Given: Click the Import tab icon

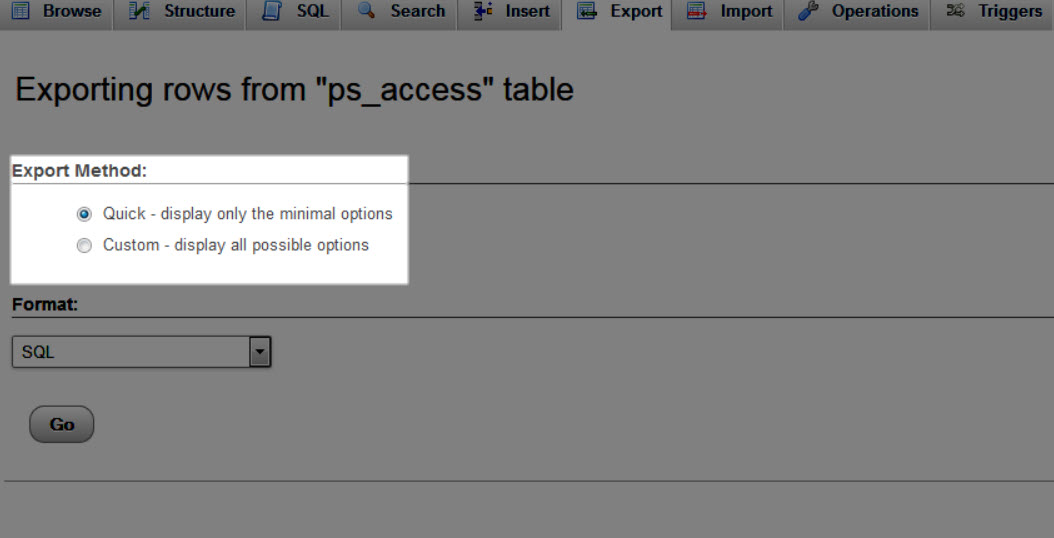Looking at the screenshot, I should point(696,12).
